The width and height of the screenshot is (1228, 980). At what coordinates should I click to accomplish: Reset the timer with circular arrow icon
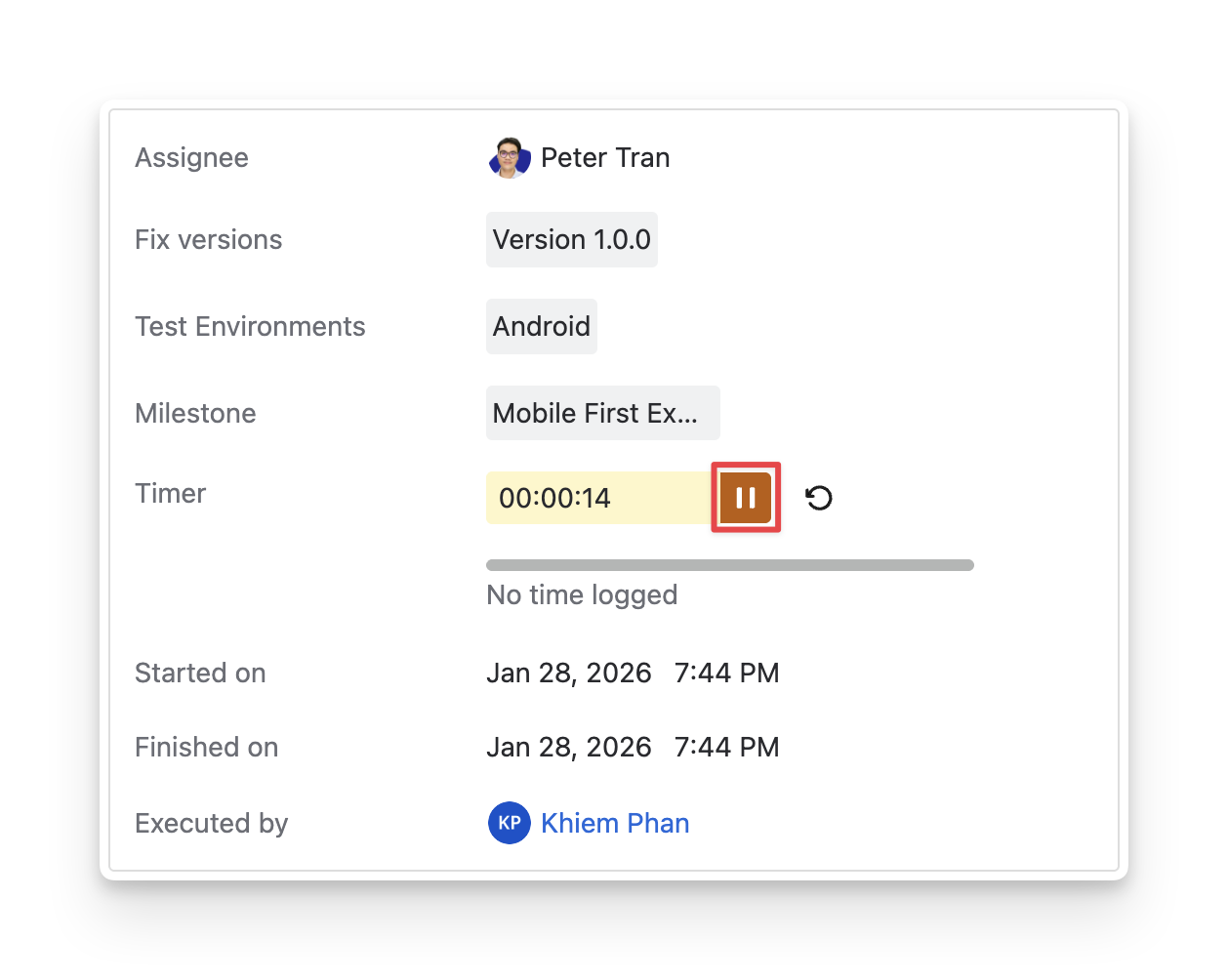tap(819, 499)
